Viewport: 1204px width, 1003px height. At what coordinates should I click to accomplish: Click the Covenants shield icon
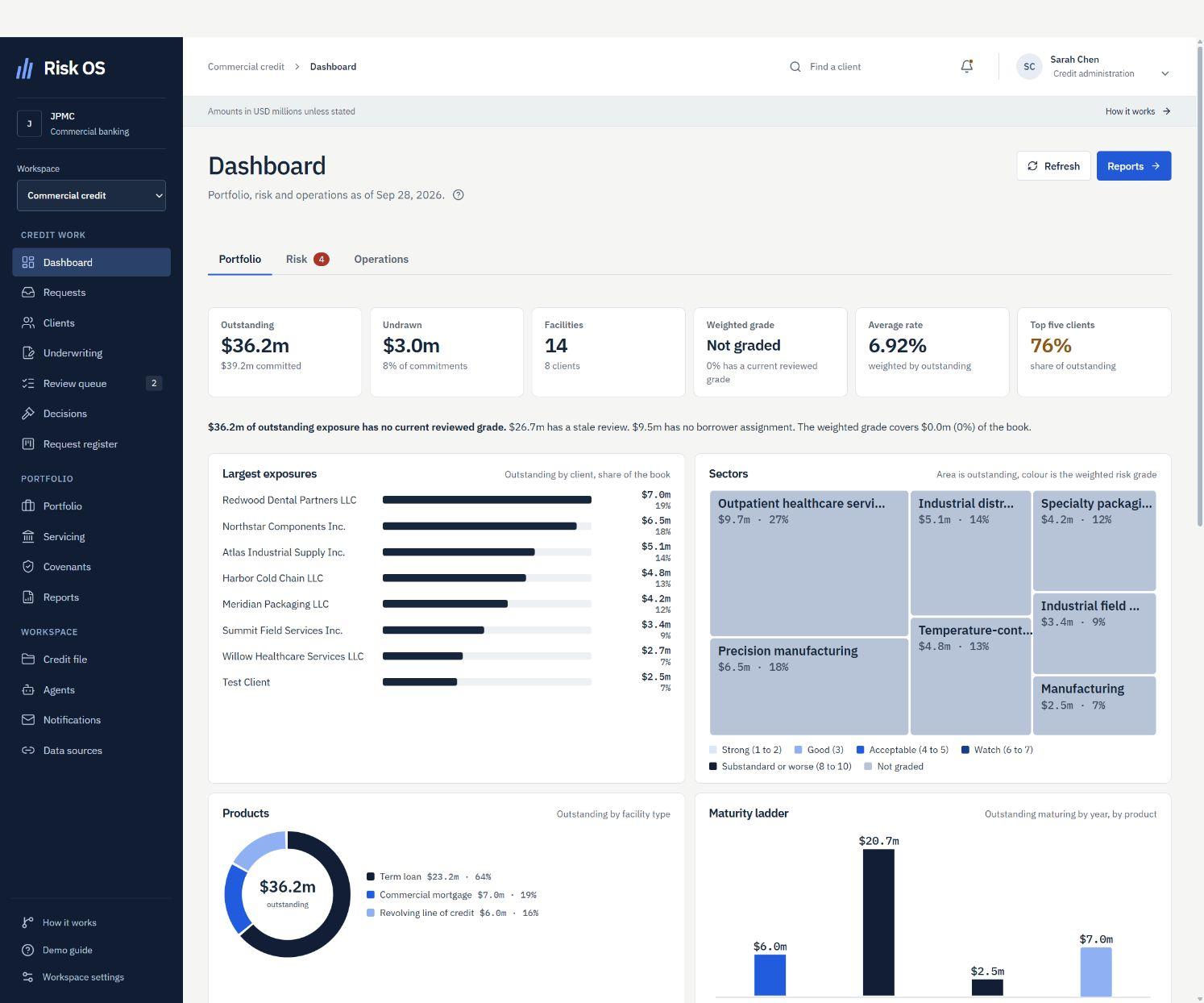pos(28,567)
